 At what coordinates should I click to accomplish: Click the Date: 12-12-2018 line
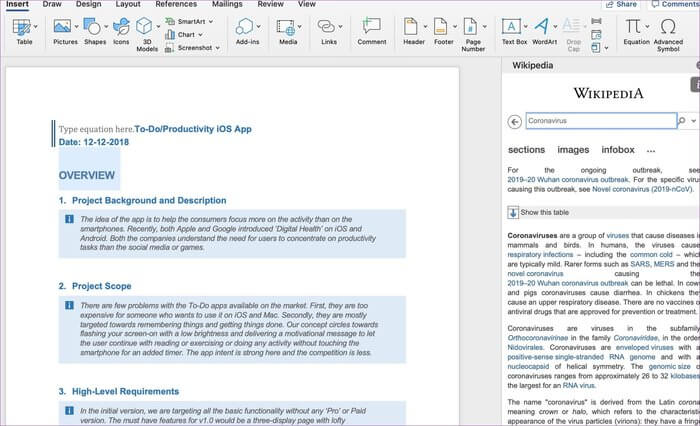(x=94, y=142)
